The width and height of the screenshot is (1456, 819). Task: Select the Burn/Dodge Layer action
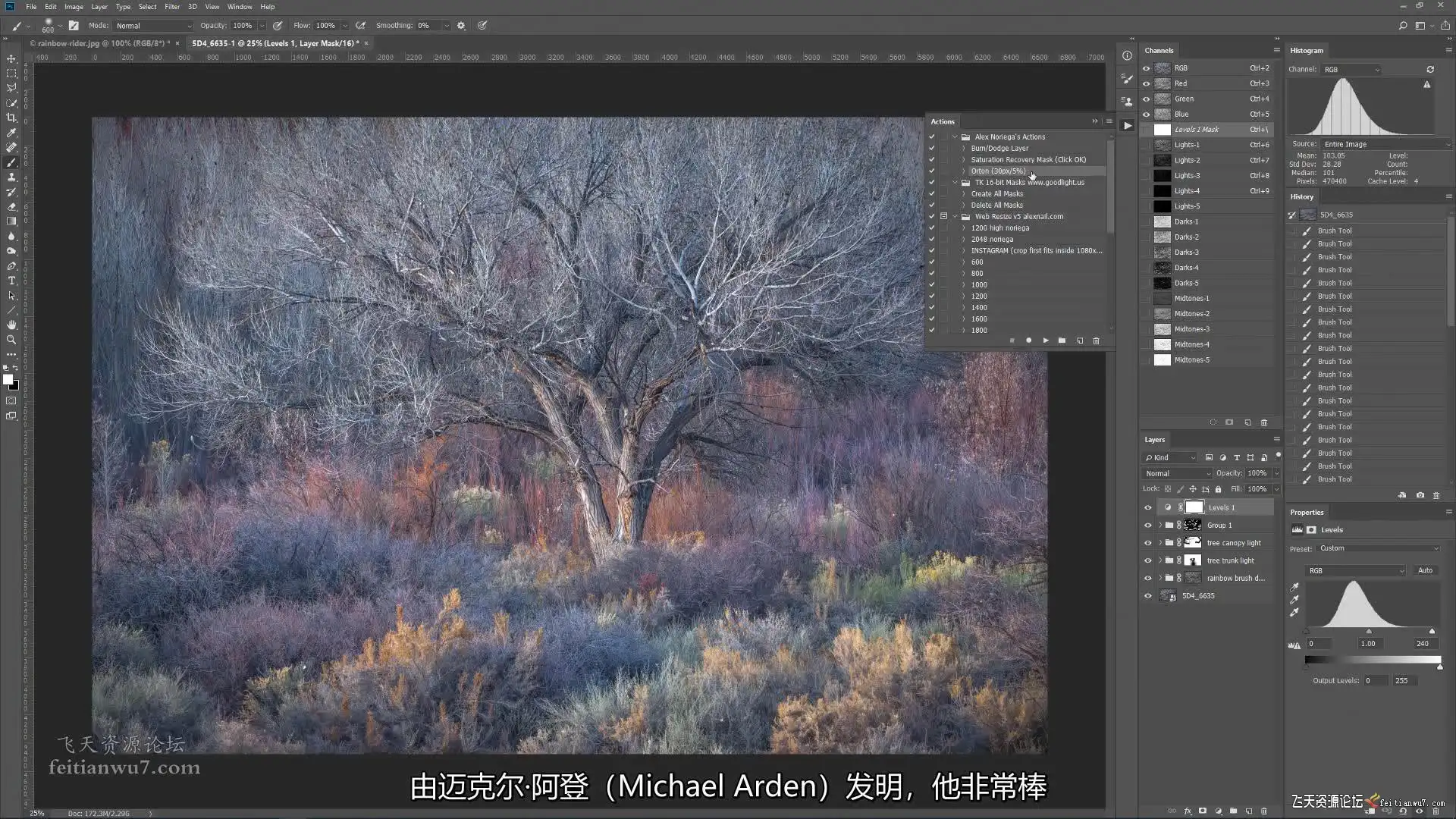point(999,149)
